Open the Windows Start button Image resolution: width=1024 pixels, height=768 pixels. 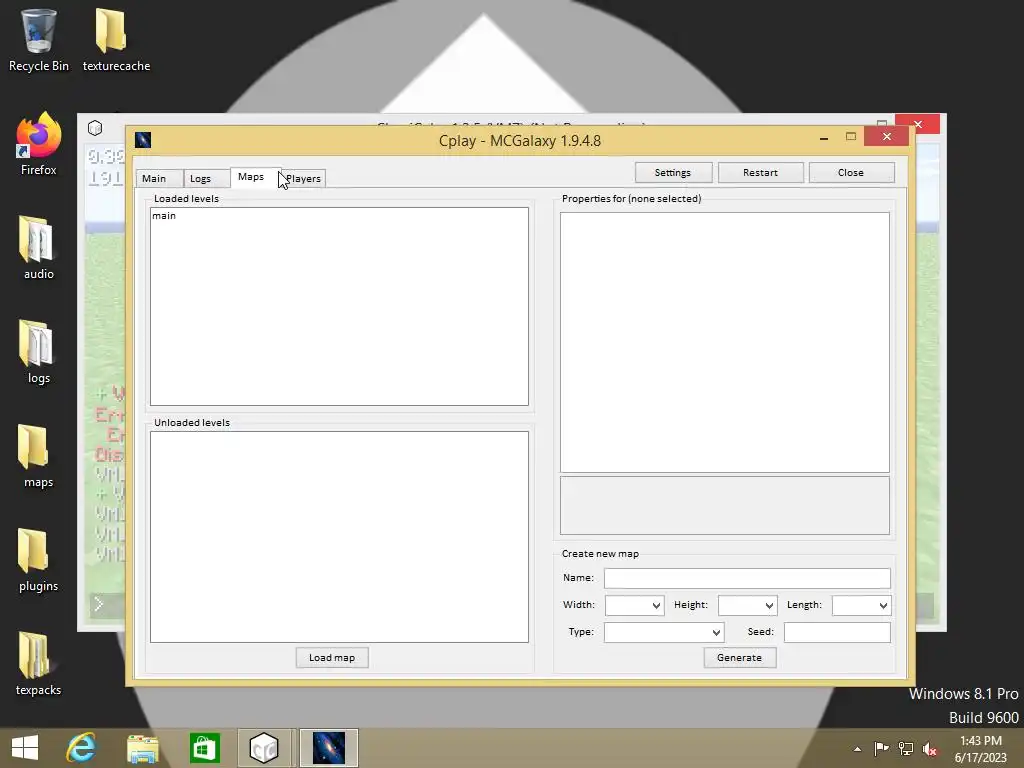(x=25, y=748)
